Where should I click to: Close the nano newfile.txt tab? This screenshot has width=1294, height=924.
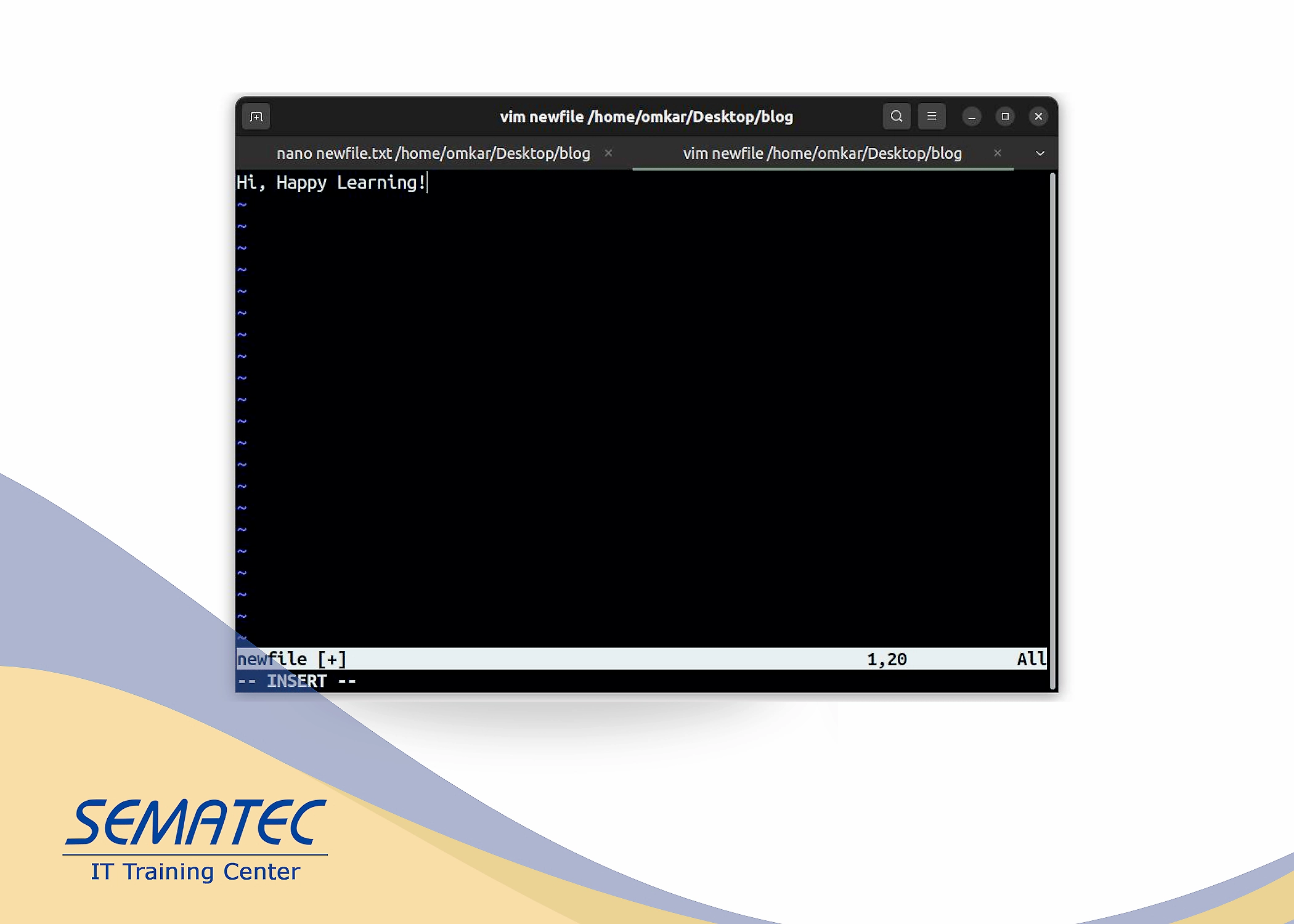click(608, 153)
